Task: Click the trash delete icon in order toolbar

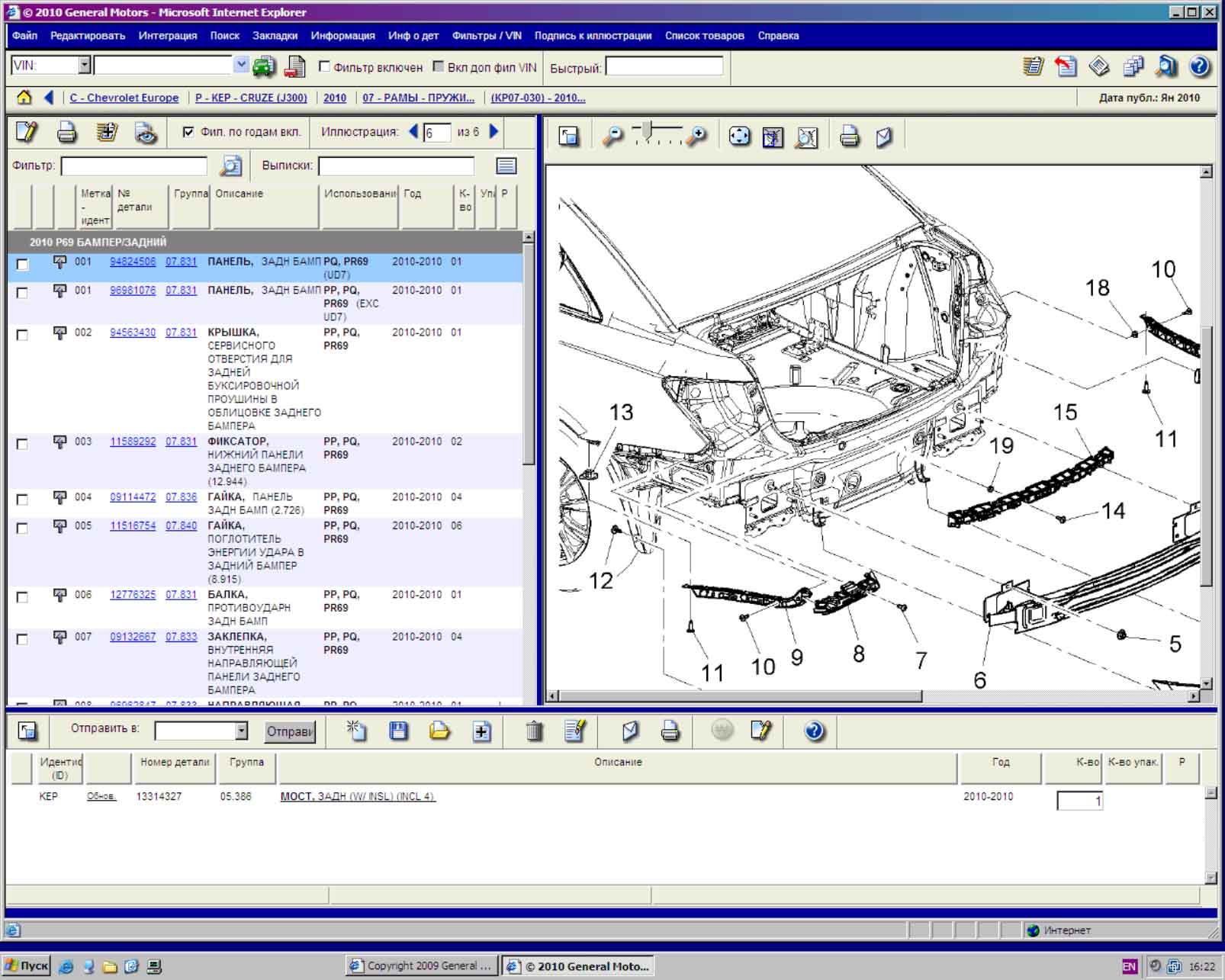Action: coord(534,731)
